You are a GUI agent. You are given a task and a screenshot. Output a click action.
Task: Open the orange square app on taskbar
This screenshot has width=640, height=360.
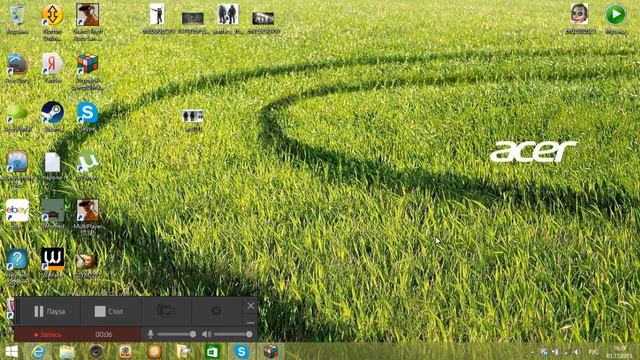(154, 351)
